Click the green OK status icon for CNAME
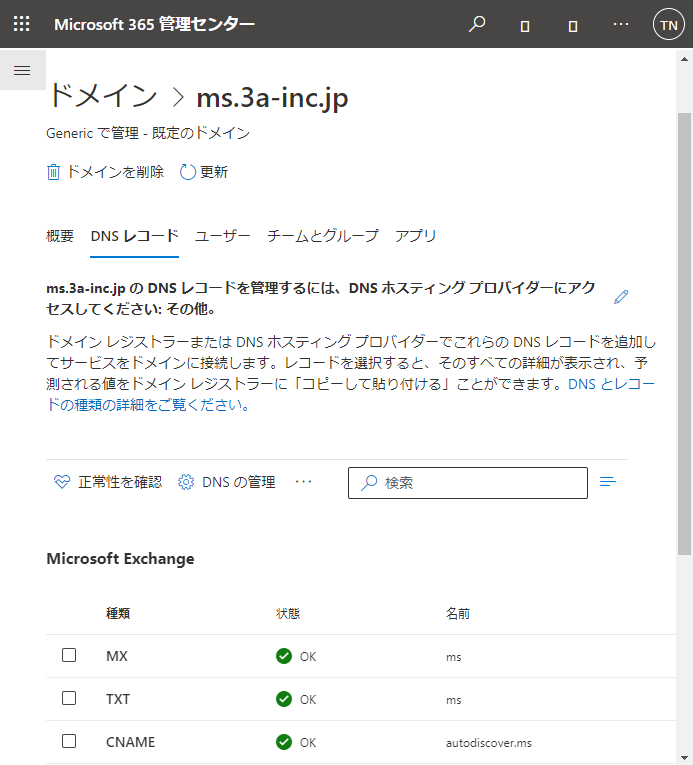The width and height of the screenshot is (693, 765). (x=284, y=742)
